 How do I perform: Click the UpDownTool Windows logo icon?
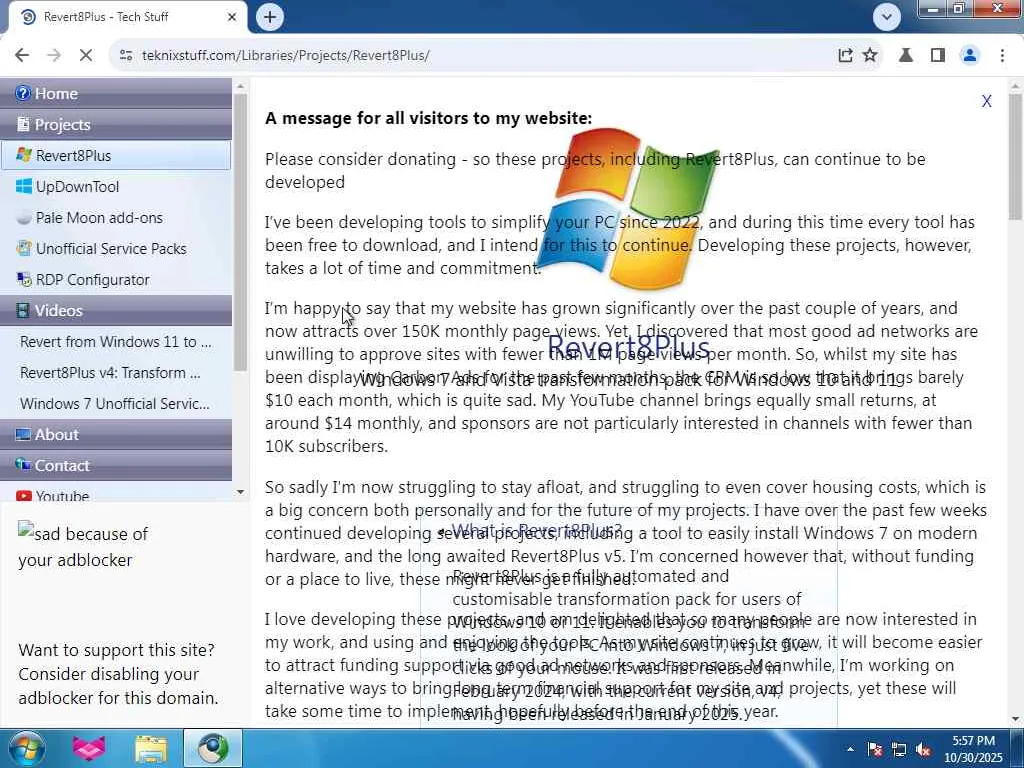[24, 186]
